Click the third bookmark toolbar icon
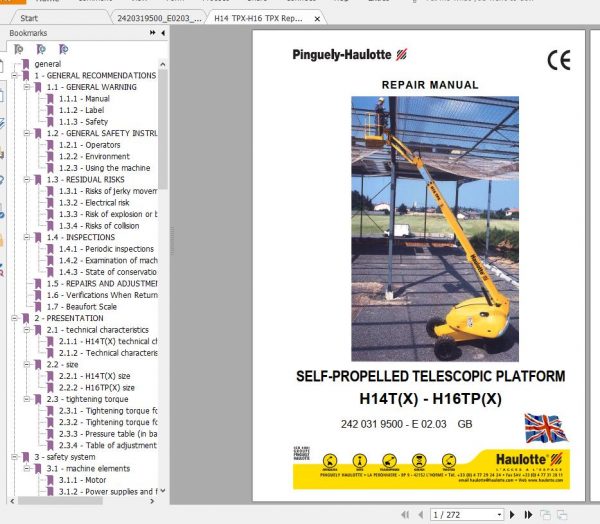Screen dimensions: 600x524 [x=64, y=49]
